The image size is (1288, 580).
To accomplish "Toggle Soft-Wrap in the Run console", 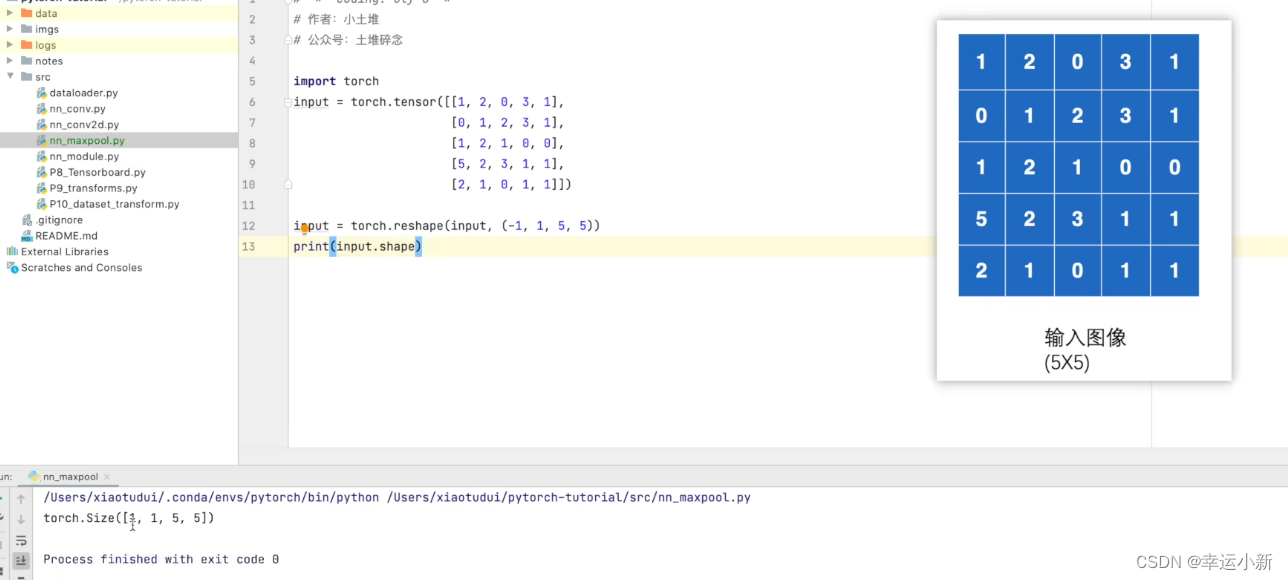I will click(21, 541).
